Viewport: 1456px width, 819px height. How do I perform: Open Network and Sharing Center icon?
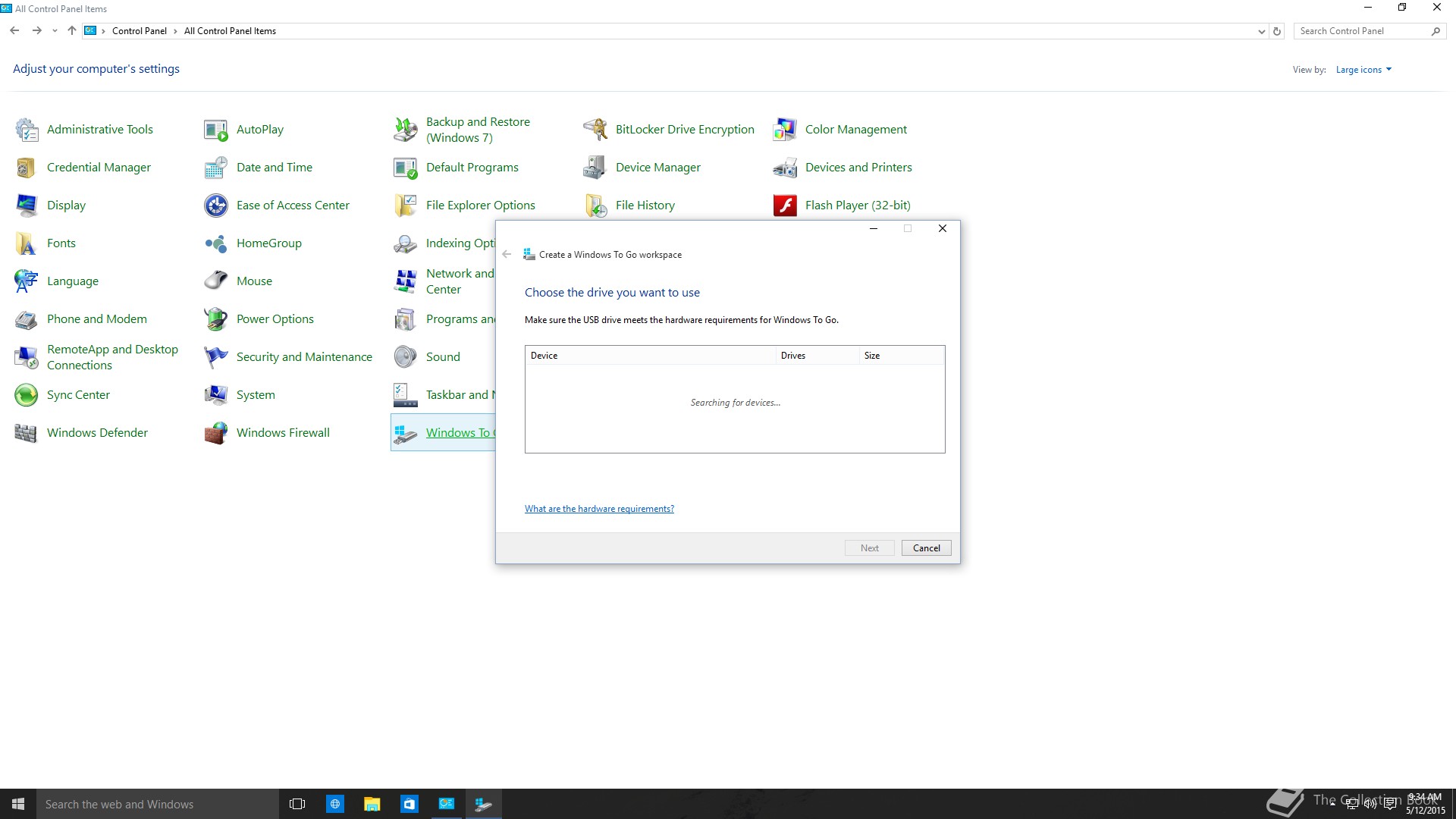pyautogui.click(x=406, y=281)
